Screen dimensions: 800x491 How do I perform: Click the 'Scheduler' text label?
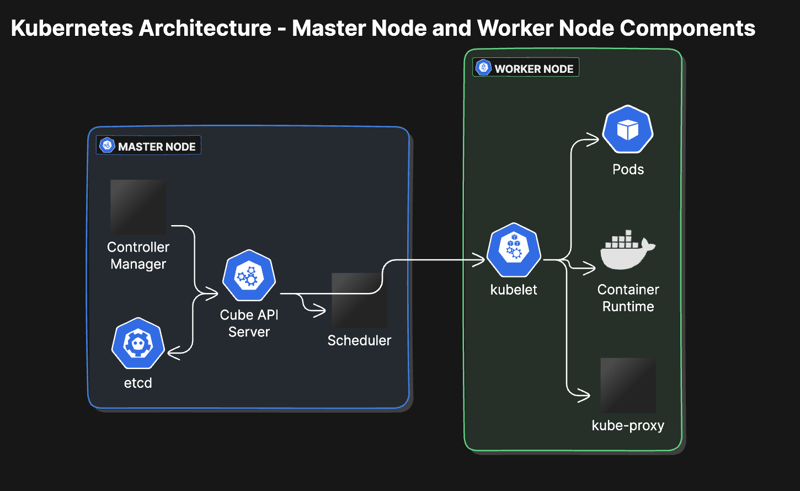(359, 340)
